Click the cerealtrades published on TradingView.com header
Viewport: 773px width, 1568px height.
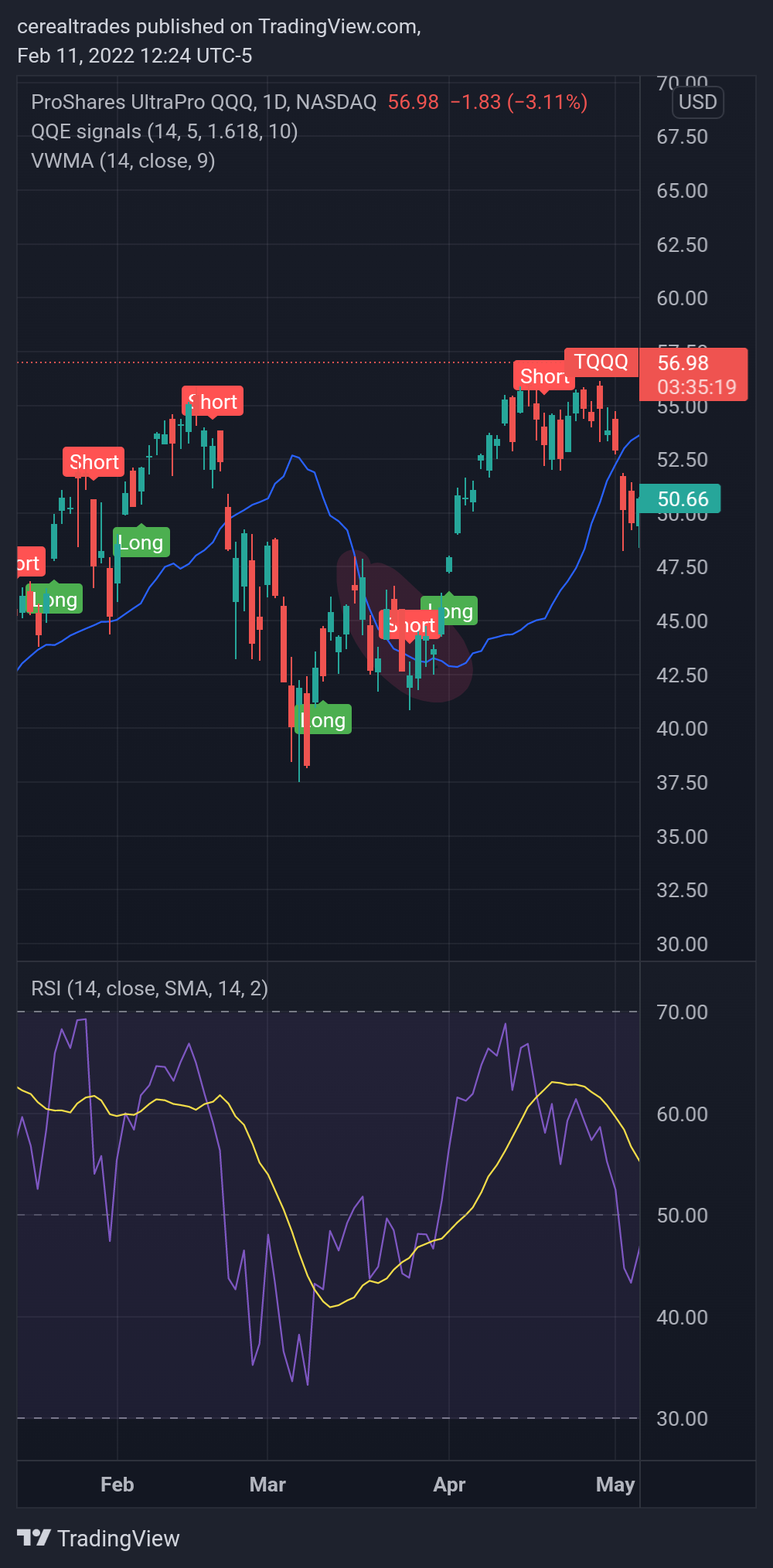pyautogui.click(x=219, y=26)
